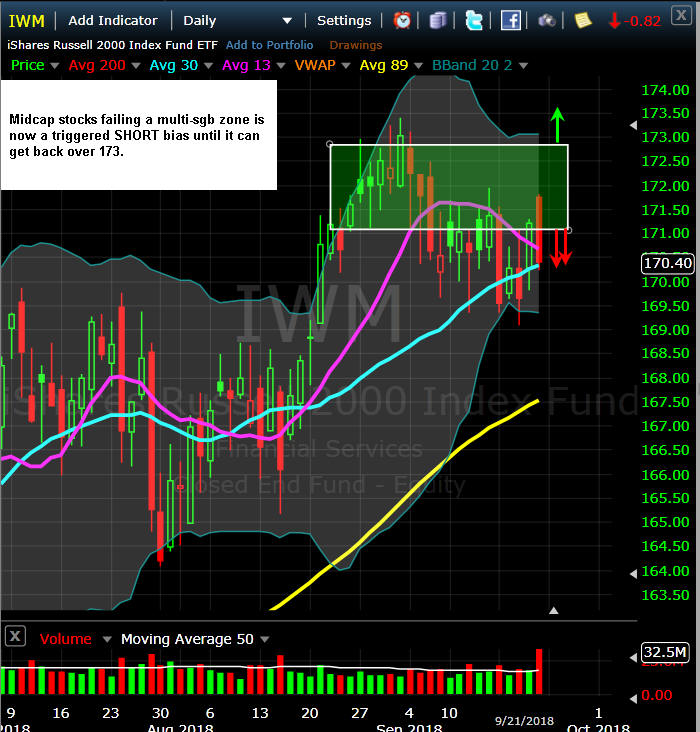The height and width of the screenshot is (732, 700).
Task: Click the volume axis marker beside 32.5M
Action: 633,657
